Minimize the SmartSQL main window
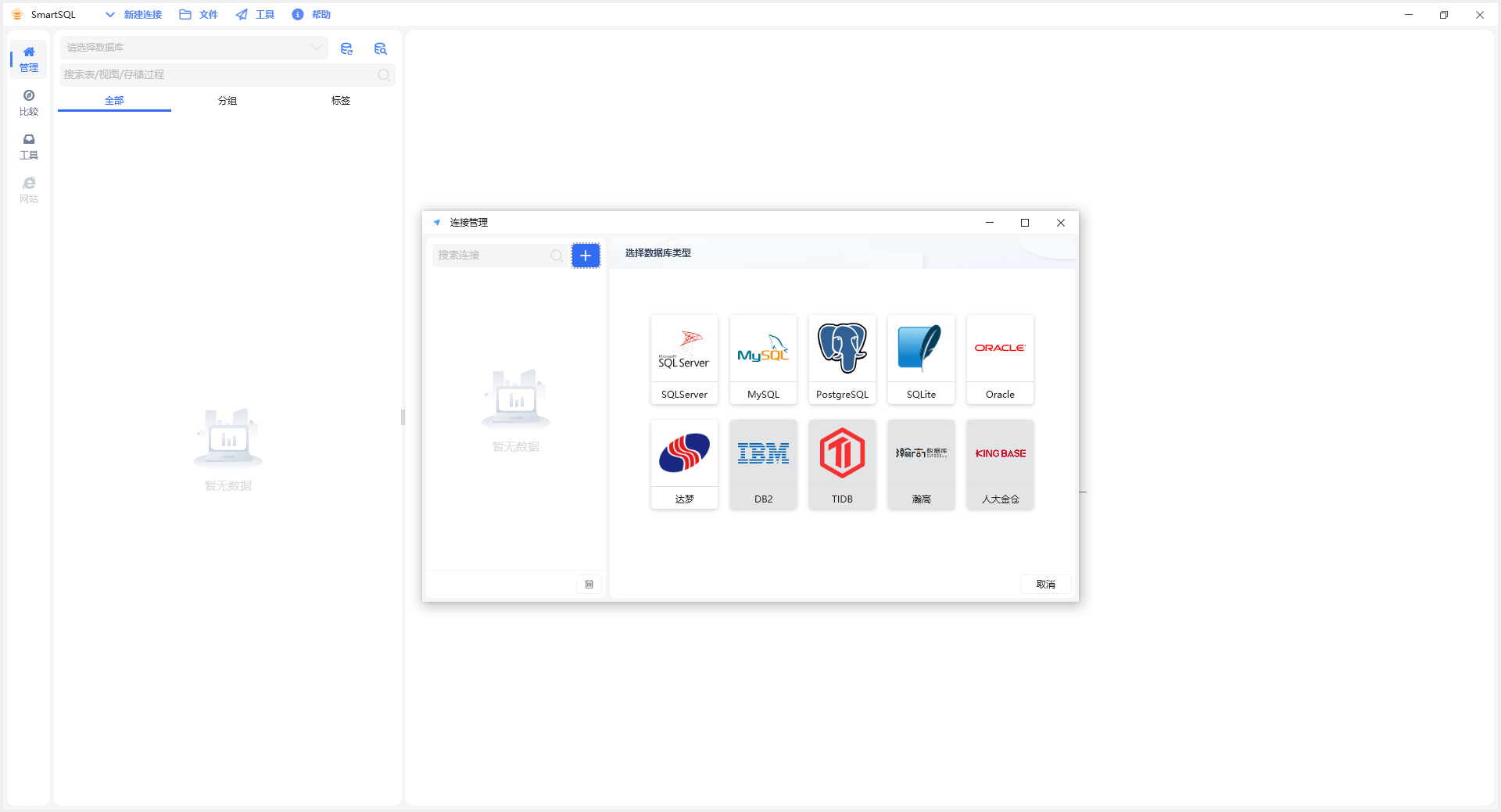Viewport: 1501px width, 812px height. [x=1409, y=15]
